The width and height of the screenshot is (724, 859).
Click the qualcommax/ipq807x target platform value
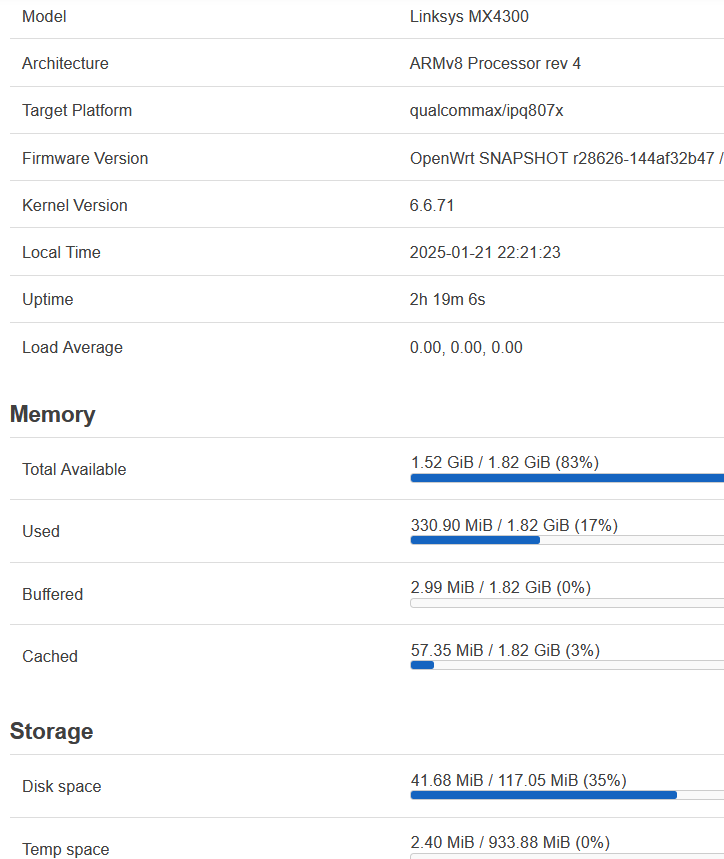click(486, 111)
